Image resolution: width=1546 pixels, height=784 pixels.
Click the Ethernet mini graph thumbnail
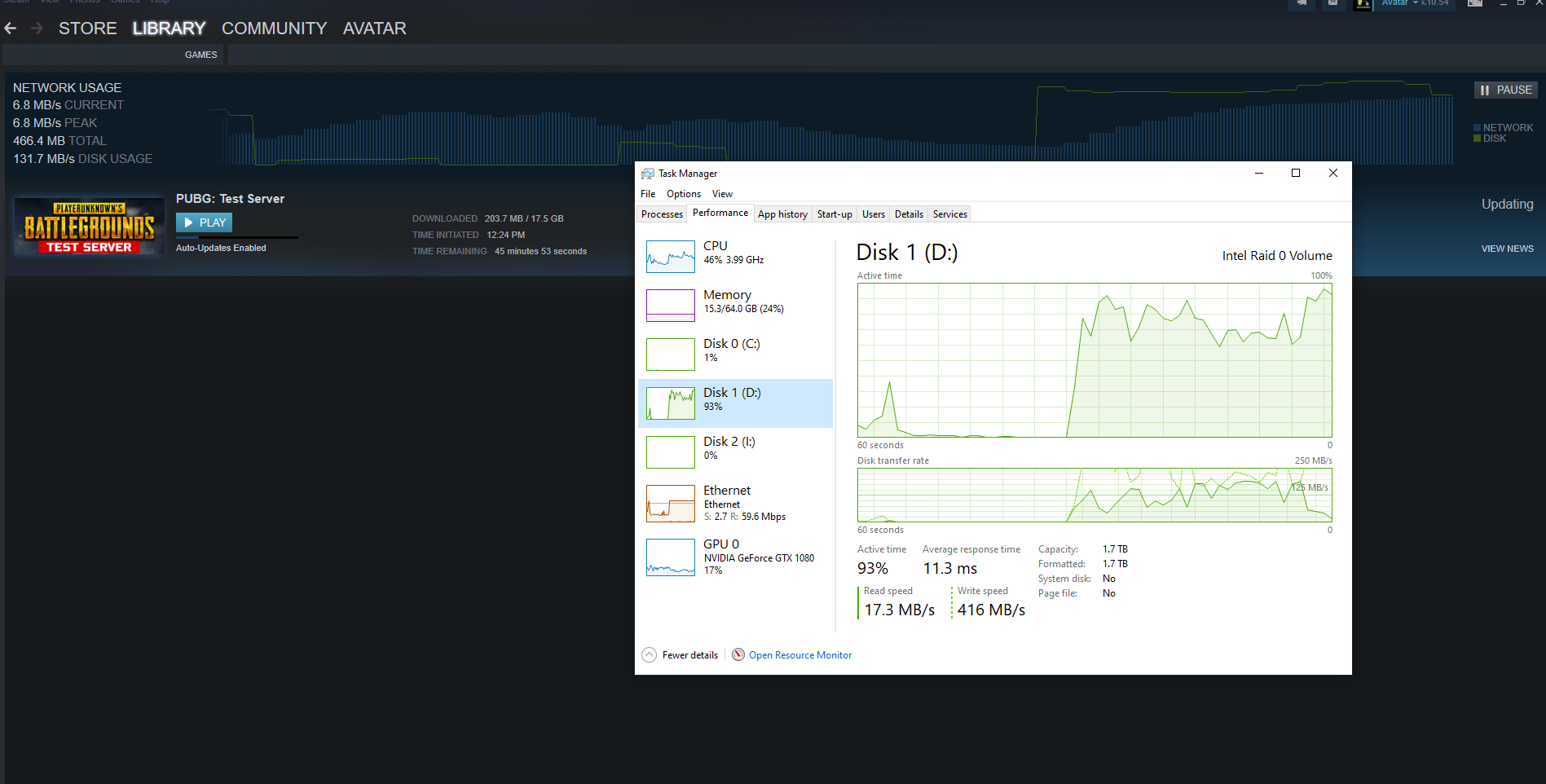coord(671,504)
